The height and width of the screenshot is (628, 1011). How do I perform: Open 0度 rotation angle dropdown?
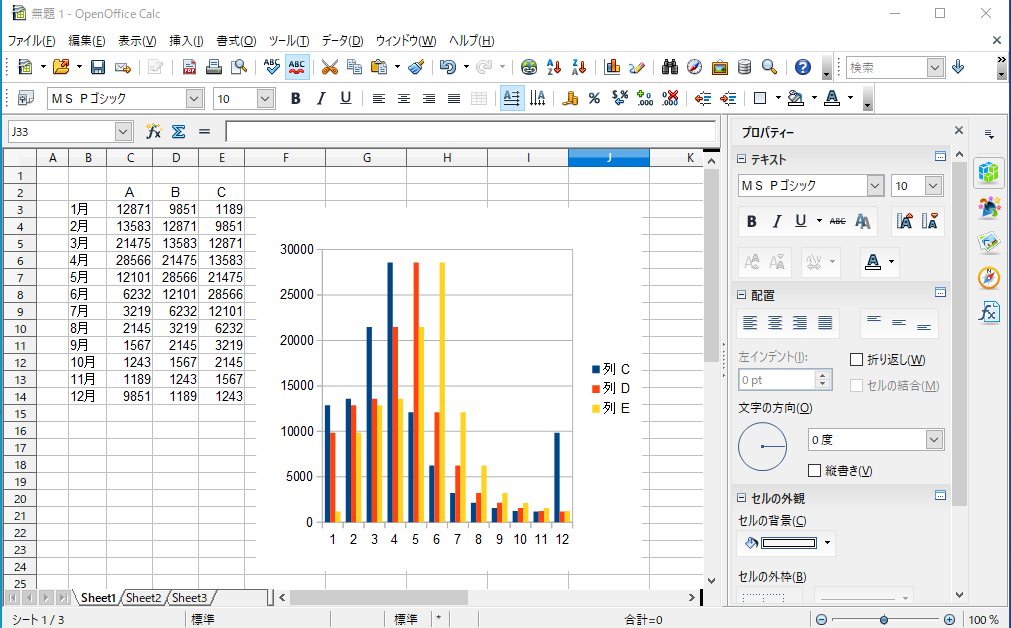(934, 440)
